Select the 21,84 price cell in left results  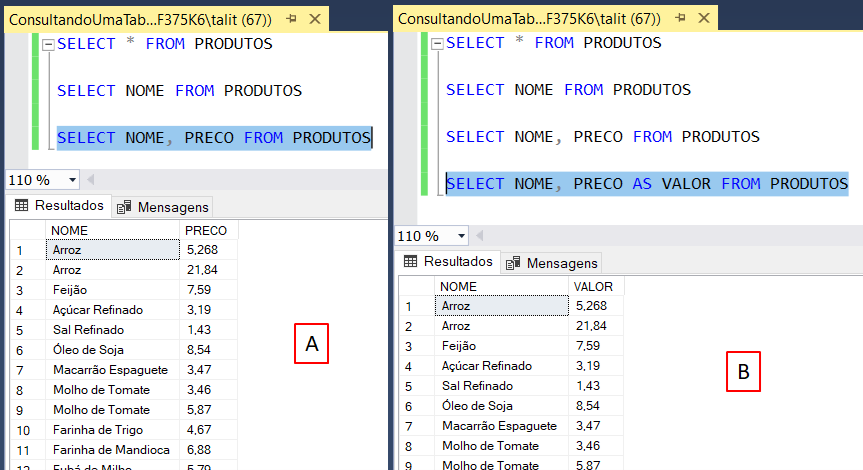tap(209, 270)
